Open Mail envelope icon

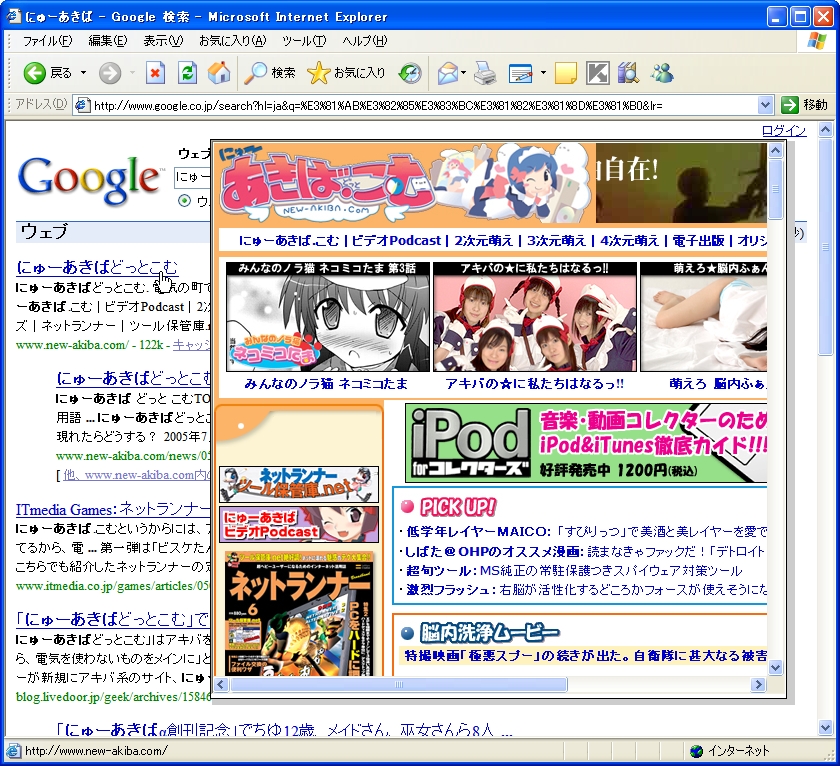tap(448, 73)
